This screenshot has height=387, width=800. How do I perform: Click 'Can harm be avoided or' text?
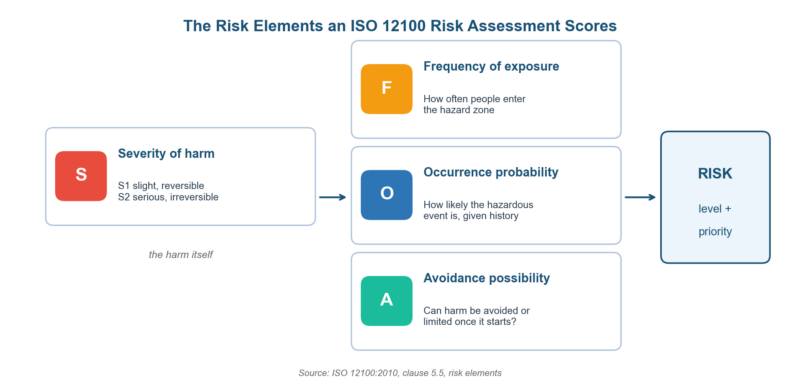pyautogui.click(x=477, y=311)
